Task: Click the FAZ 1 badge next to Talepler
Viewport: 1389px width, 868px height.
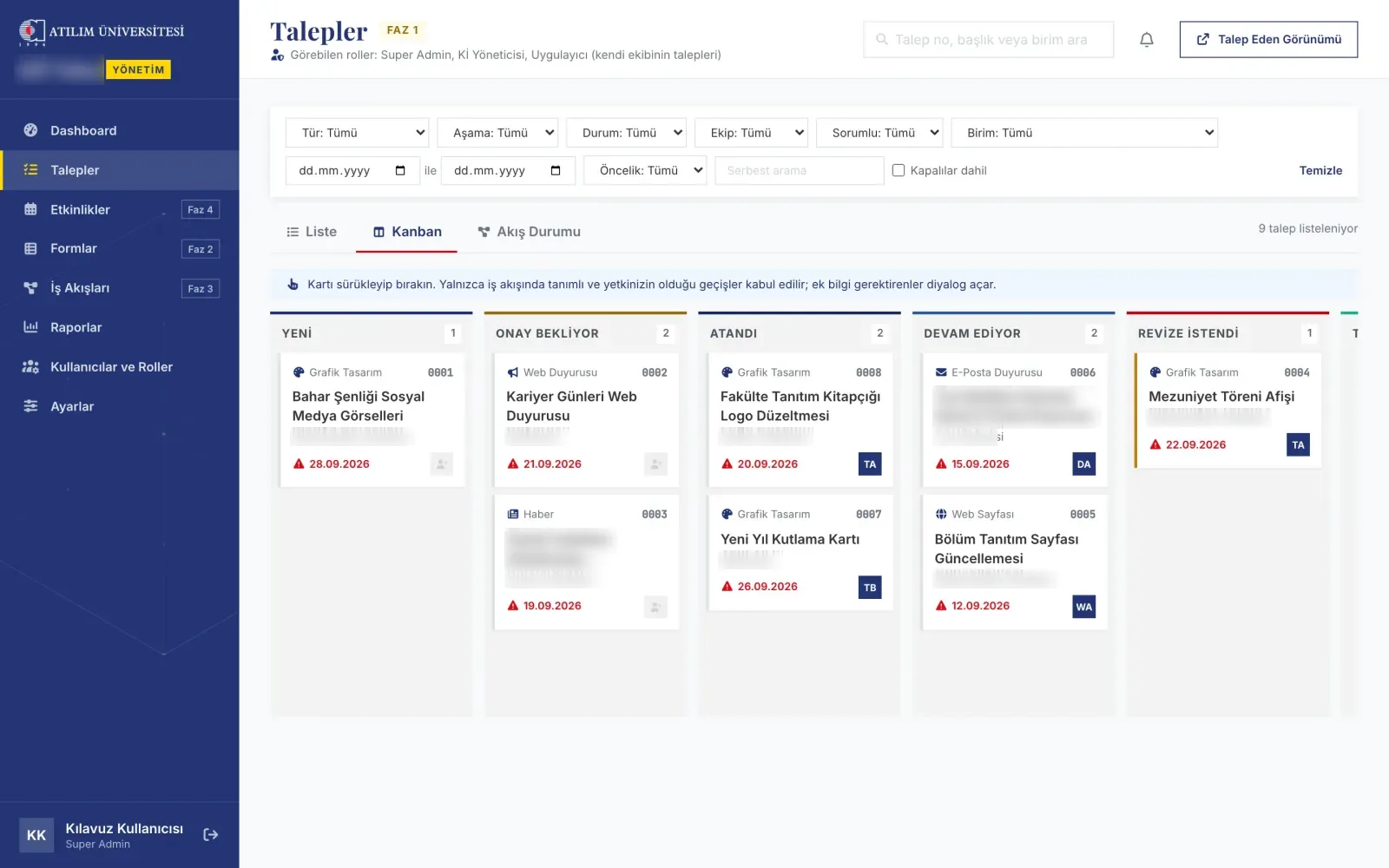Action: click(403, 30)
